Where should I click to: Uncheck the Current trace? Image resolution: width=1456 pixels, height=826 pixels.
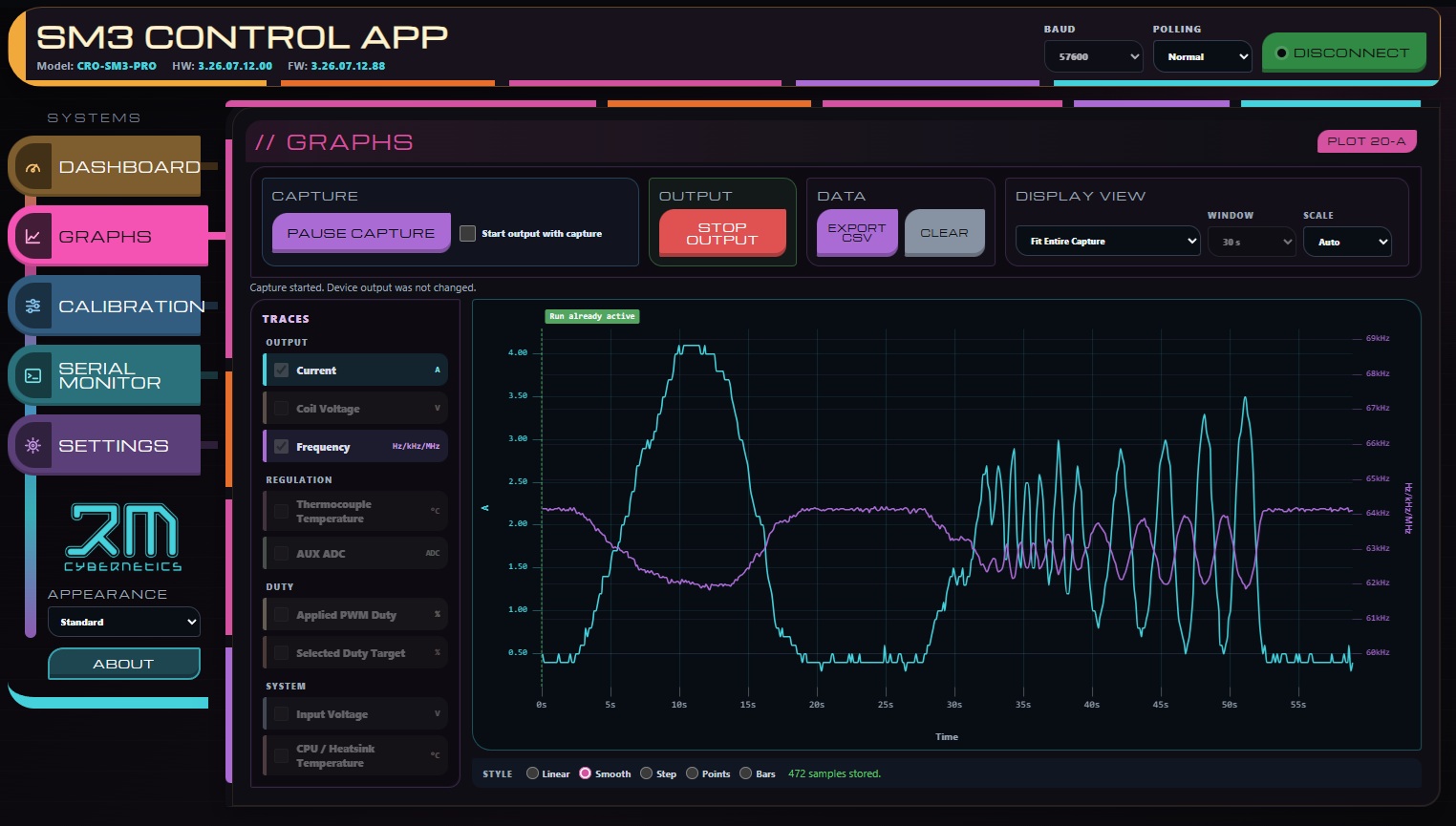coord(281,371)
